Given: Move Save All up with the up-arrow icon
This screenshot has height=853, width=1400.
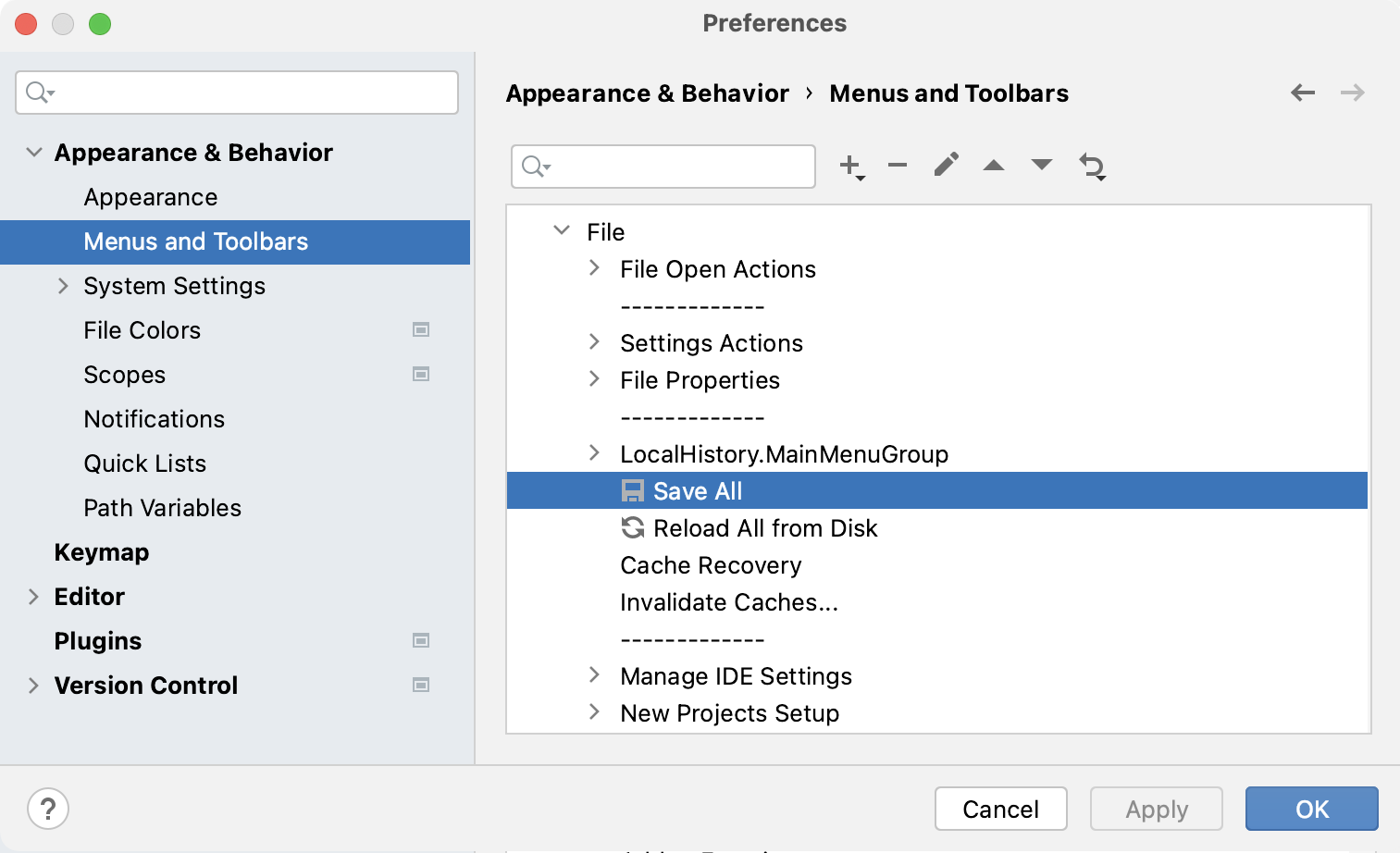Looking at the screenshot, I should [x=994, y=166].
